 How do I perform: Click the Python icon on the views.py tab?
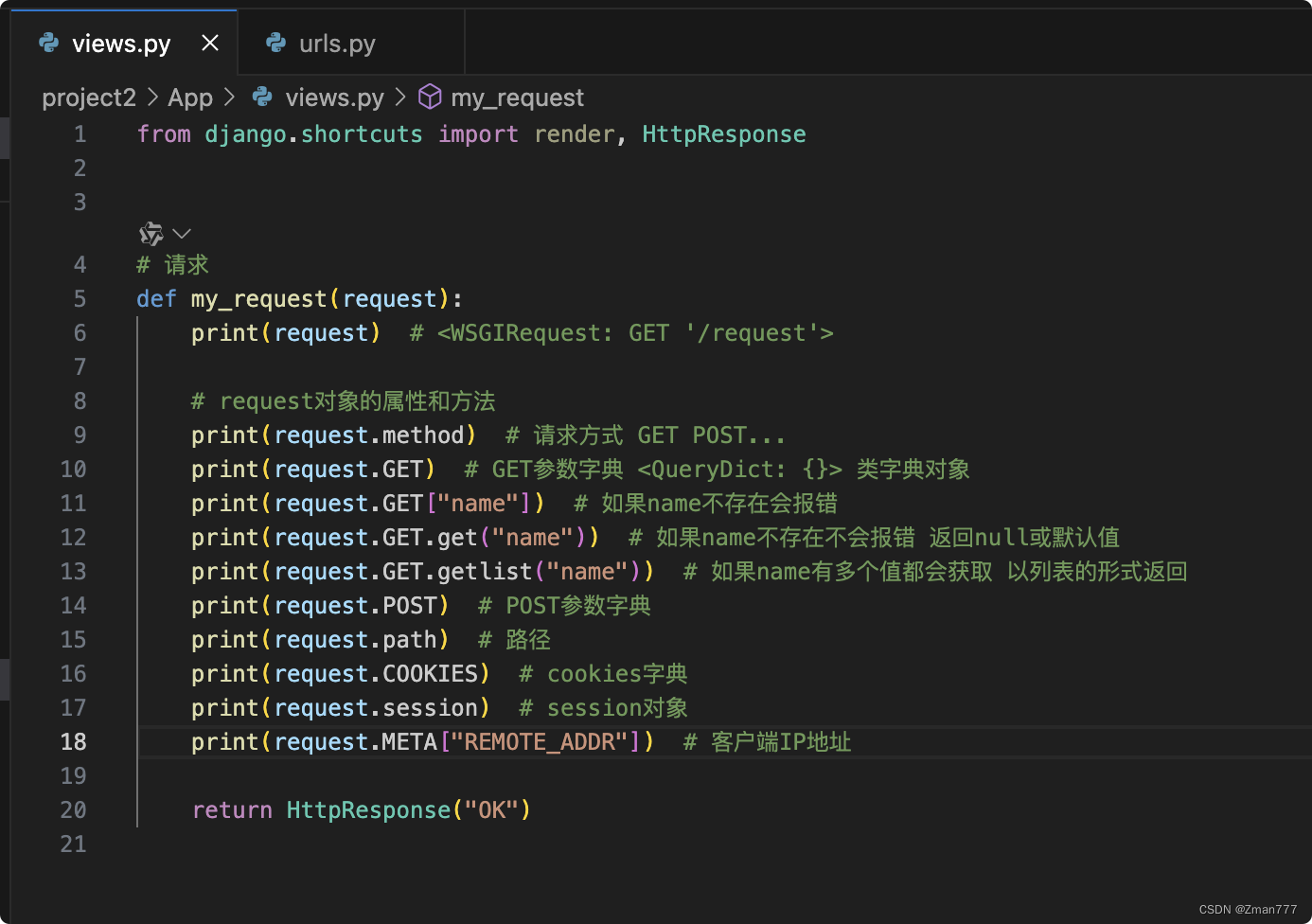(48, 43)
